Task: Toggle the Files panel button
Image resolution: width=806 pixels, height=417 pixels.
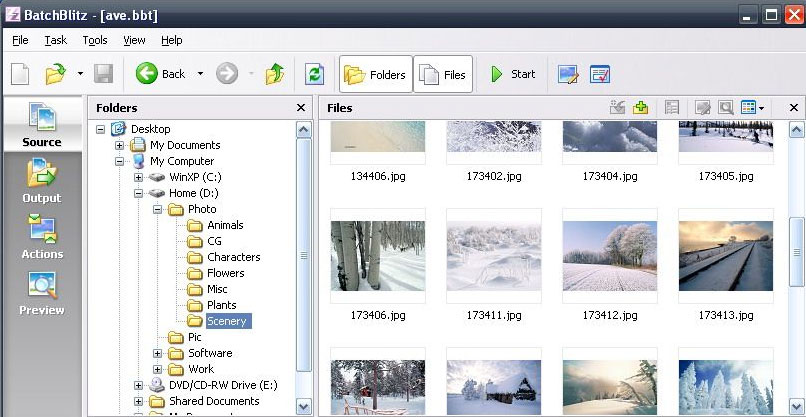Action: 443,74
